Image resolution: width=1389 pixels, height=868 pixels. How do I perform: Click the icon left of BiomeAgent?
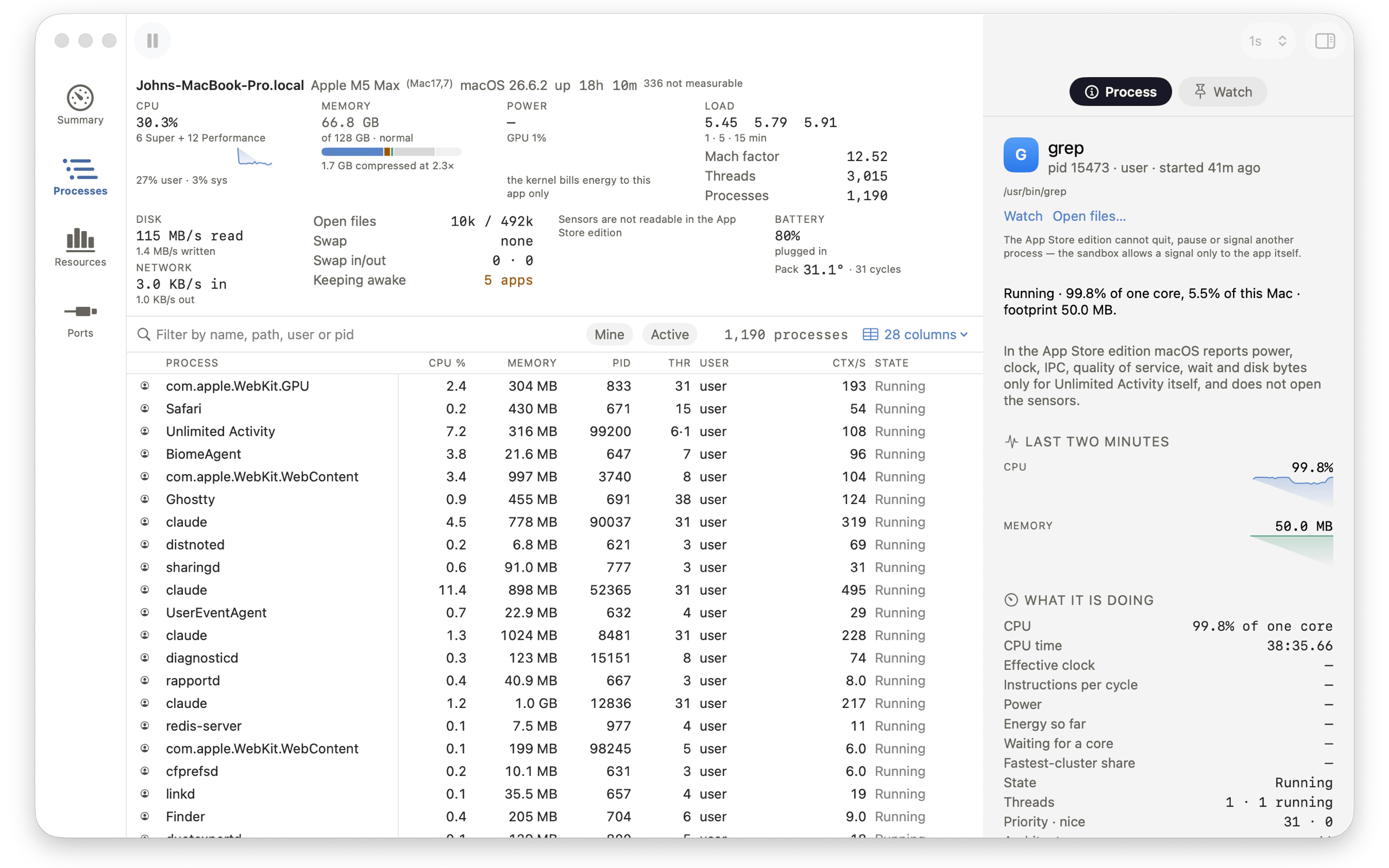pyautogui.click(x=145, y=454)
